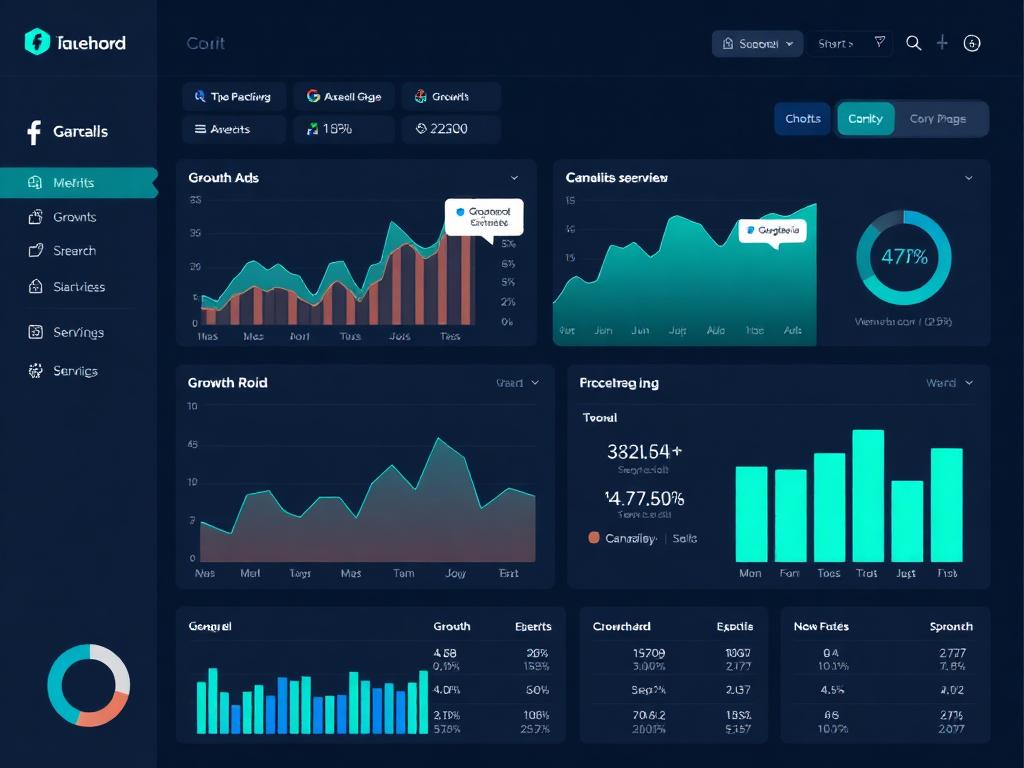Open the Srearch sidebar item icon

[35, 251]
